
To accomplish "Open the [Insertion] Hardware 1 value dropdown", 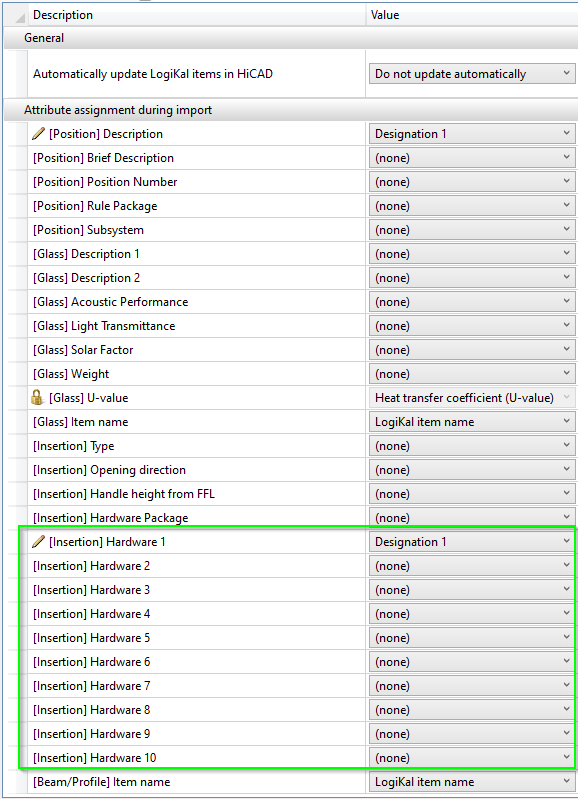I will (472, 542).
